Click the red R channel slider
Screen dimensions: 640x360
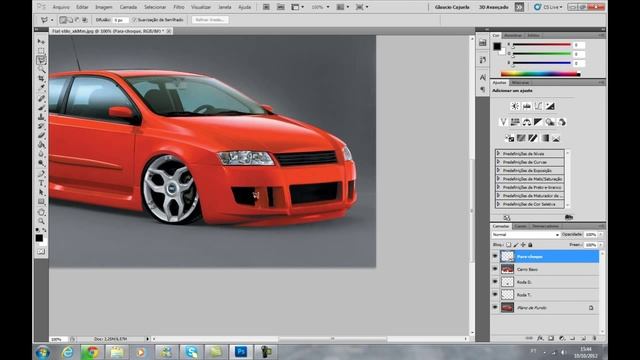pyautogui.click(x=542, y=44)
